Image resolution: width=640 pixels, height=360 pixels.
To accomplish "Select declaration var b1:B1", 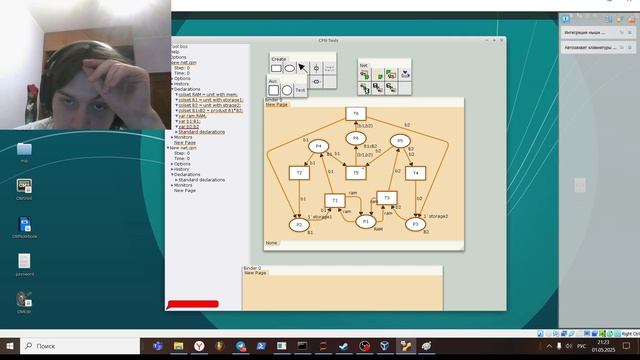I will click(x=189, y=121).
